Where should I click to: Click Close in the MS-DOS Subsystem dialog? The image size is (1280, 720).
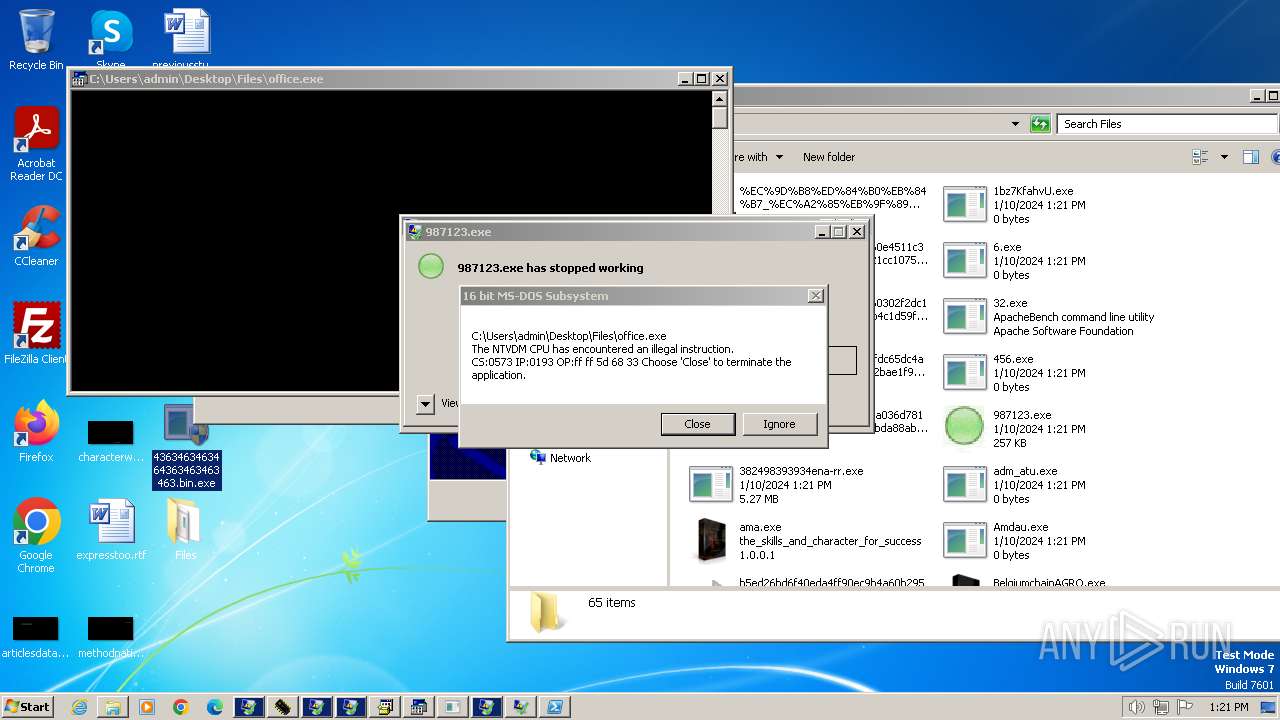(x=697, y=424)
